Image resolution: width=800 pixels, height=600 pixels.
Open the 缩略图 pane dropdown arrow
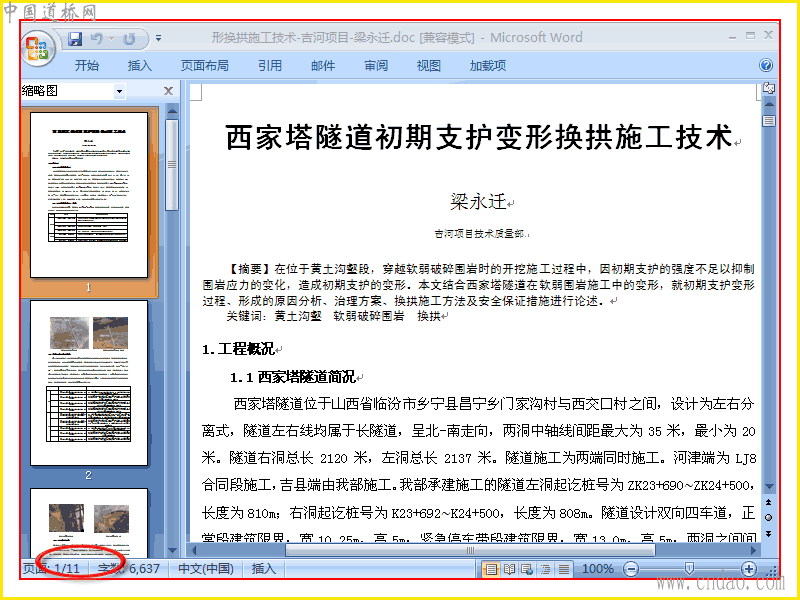point(119,92)
